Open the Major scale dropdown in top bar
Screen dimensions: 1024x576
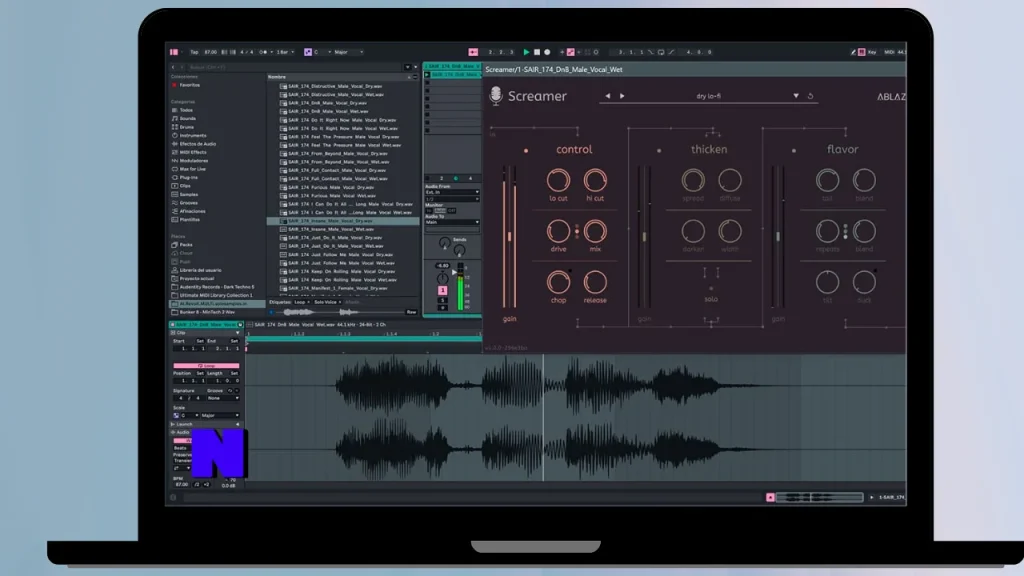349,52
